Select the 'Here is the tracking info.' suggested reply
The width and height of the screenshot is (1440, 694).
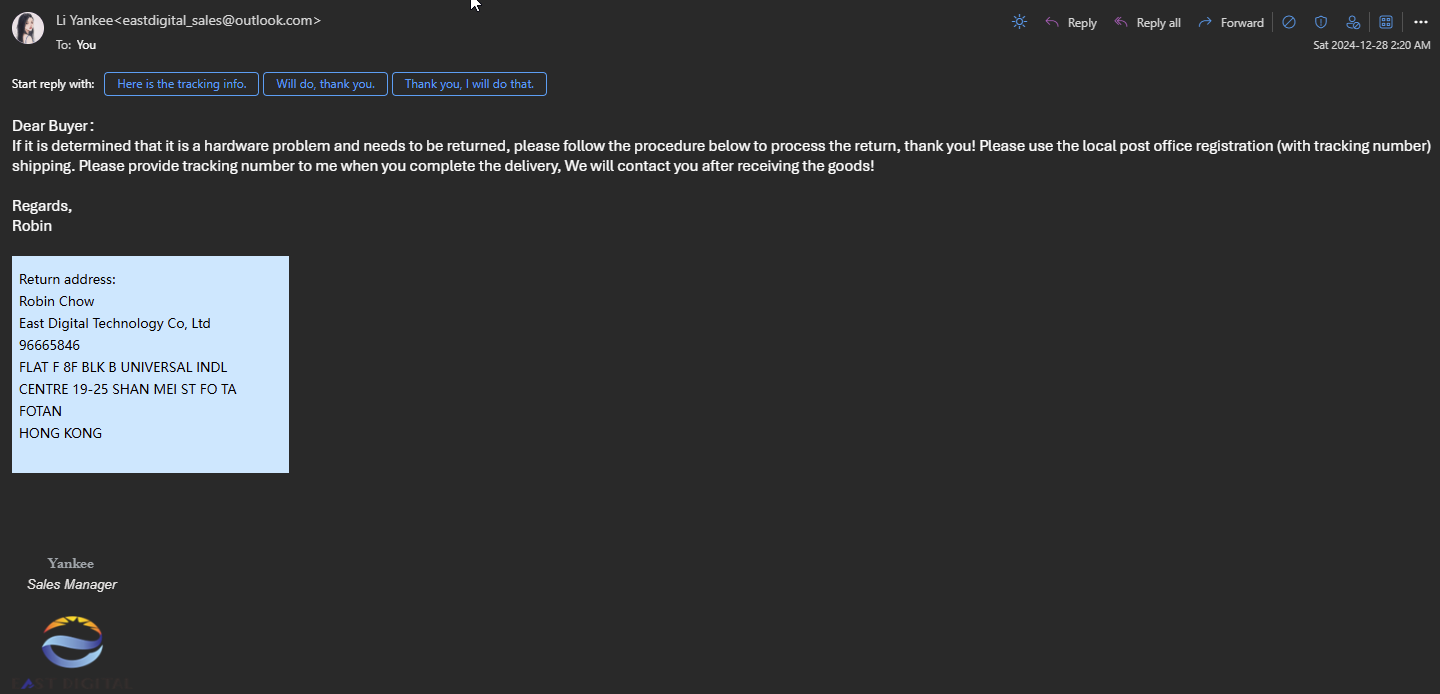click(x=182, y=84)
